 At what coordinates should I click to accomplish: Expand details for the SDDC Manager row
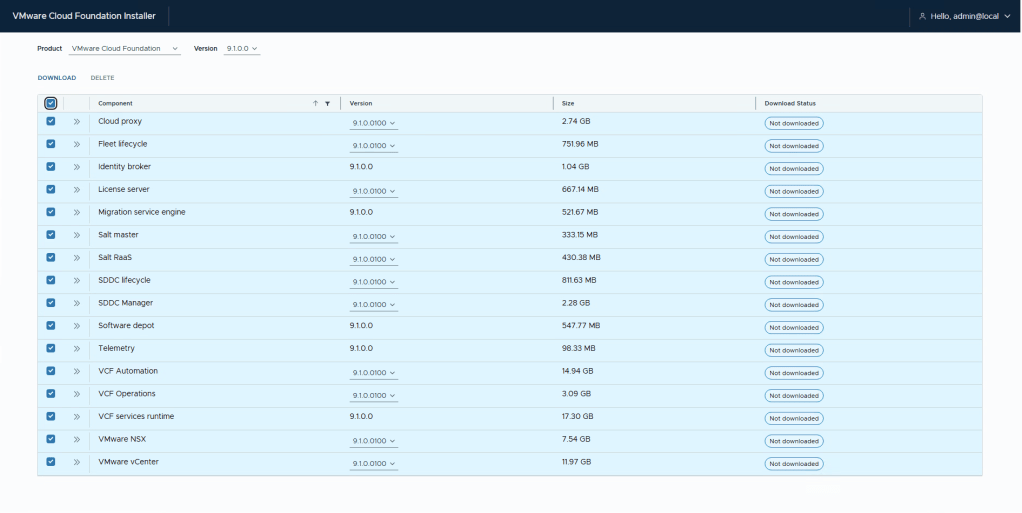[x=76, y=303]
